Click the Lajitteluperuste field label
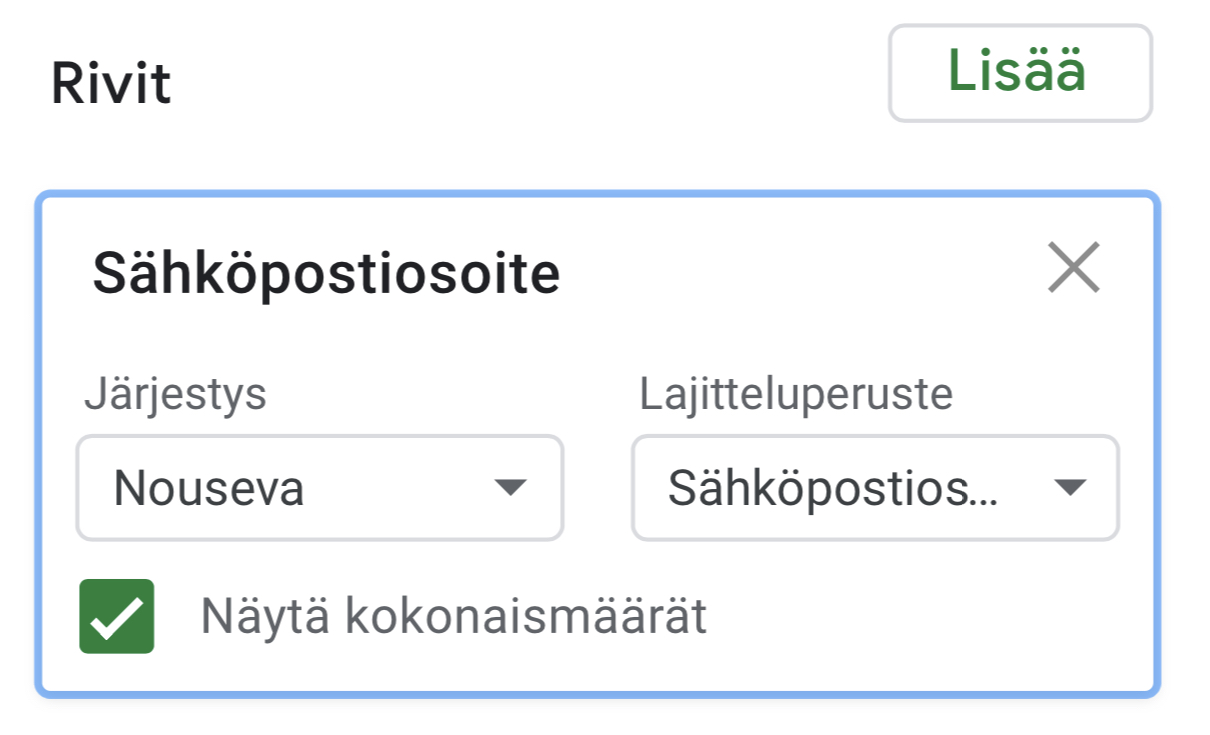Viewport: 1210px width, 735px height. coord(796,395)
